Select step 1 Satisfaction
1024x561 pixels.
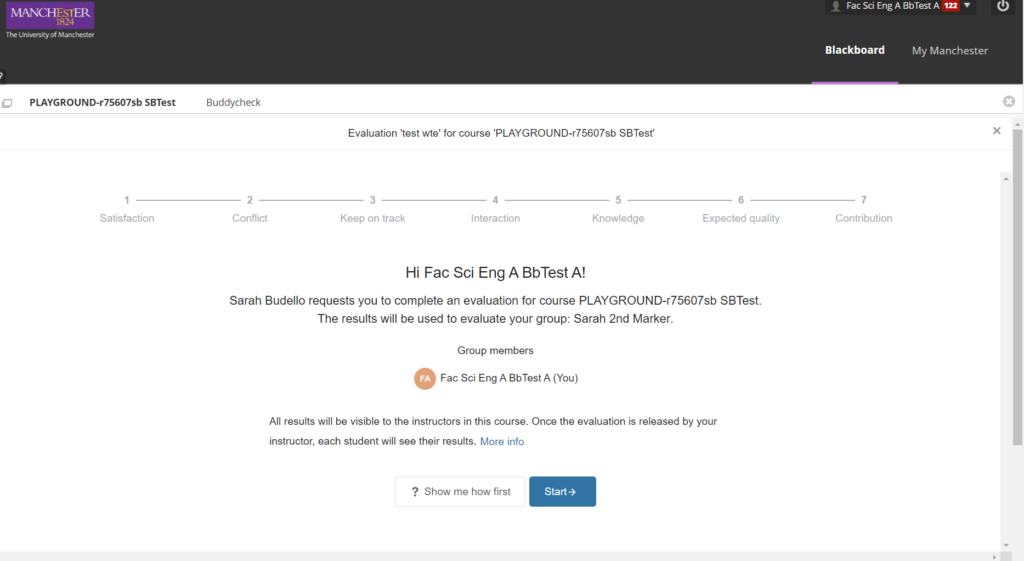click(127, 209)
